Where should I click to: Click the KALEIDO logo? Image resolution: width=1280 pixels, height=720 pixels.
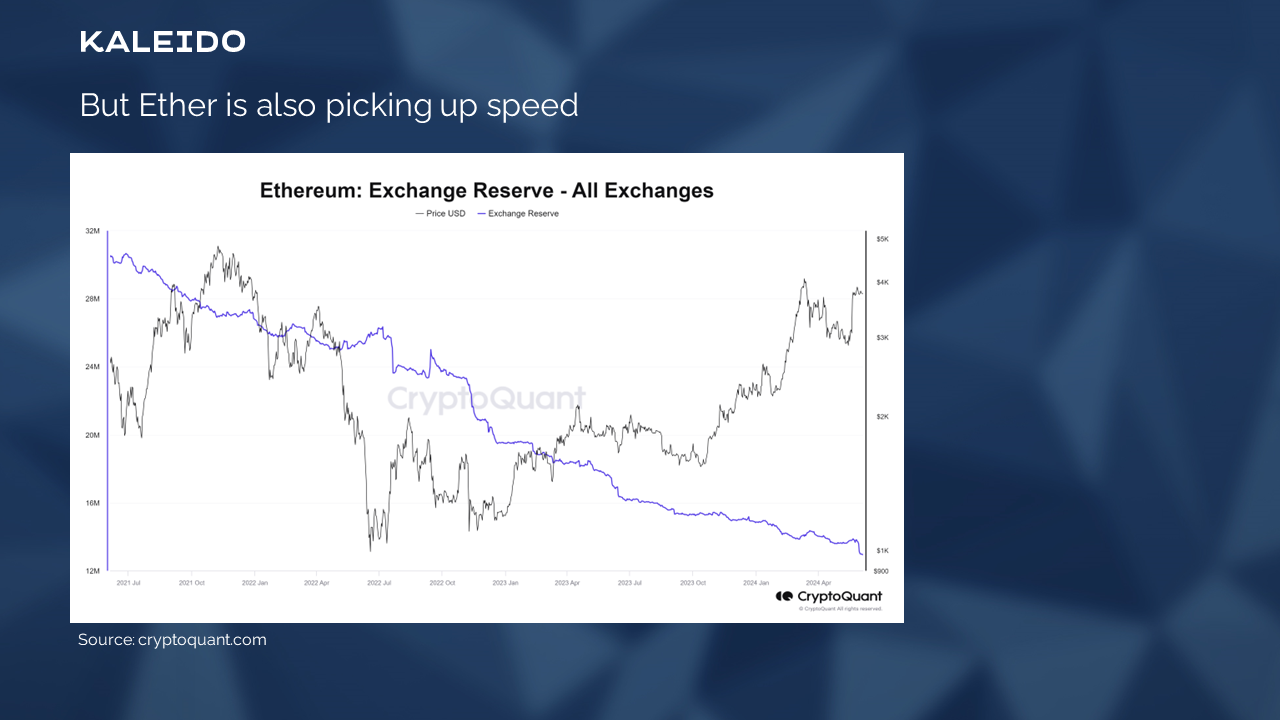[x=162, y=42]
